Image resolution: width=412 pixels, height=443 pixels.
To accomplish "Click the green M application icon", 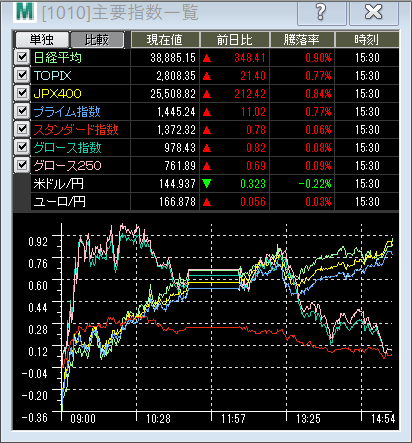I will coord(25,11).
